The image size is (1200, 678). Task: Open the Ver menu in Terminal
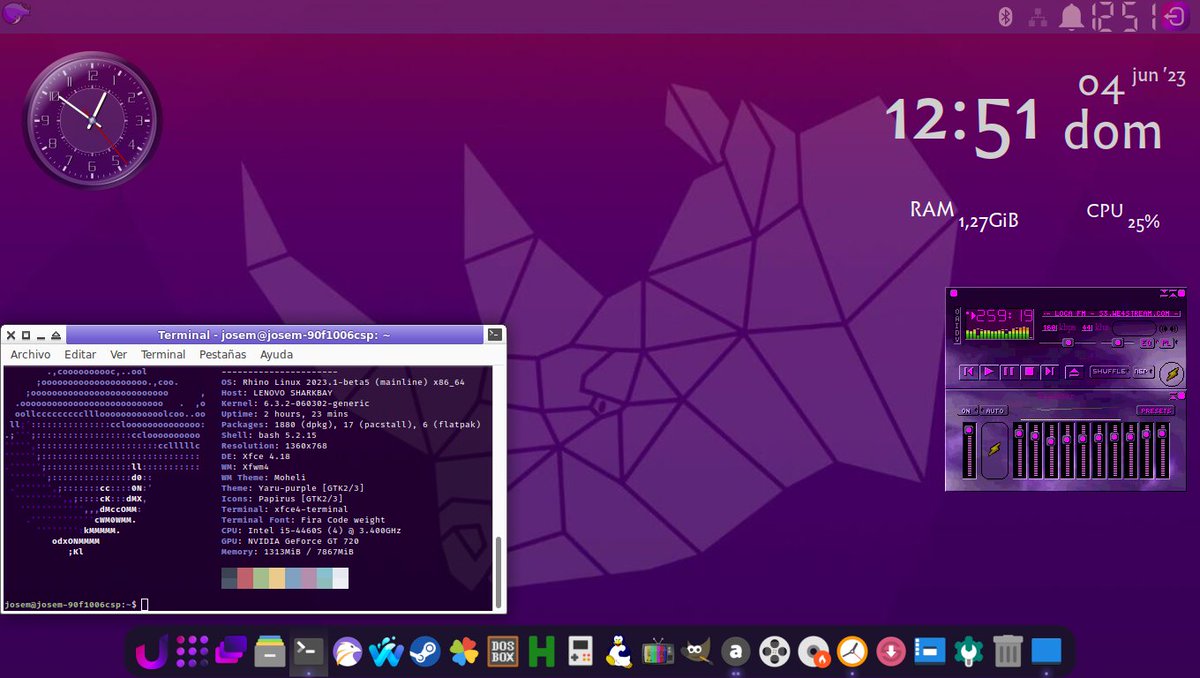pos(118,354)
